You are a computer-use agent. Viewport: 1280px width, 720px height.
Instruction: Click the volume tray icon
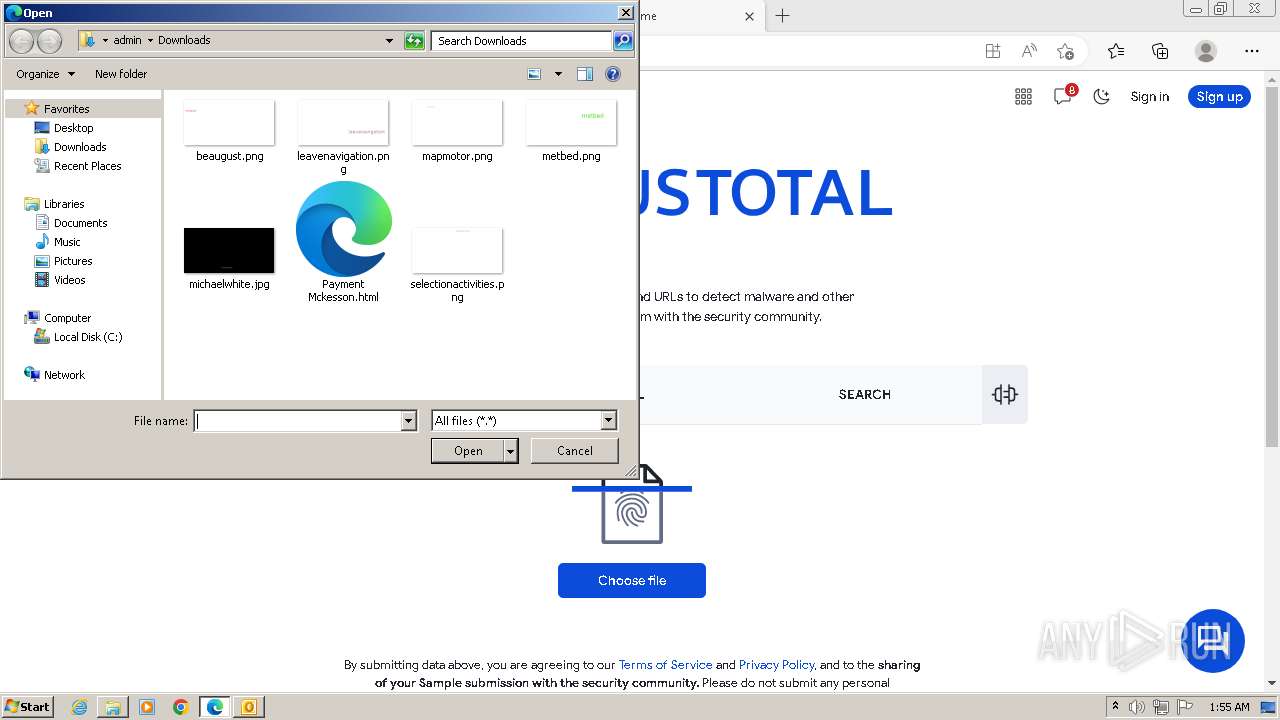pos(1137,707)
